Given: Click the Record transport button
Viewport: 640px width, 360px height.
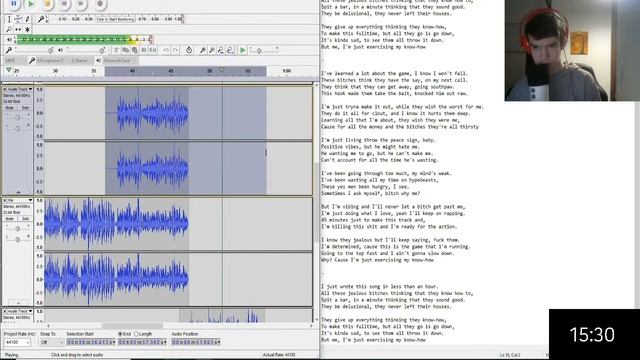Looking at the screenshot, I should point(99,4).
